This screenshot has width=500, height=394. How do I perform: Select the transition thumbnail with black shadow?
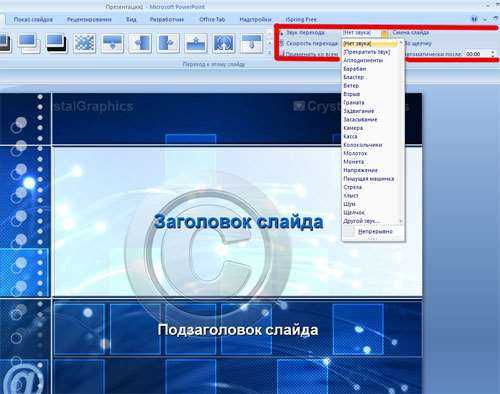coord(56,44)
